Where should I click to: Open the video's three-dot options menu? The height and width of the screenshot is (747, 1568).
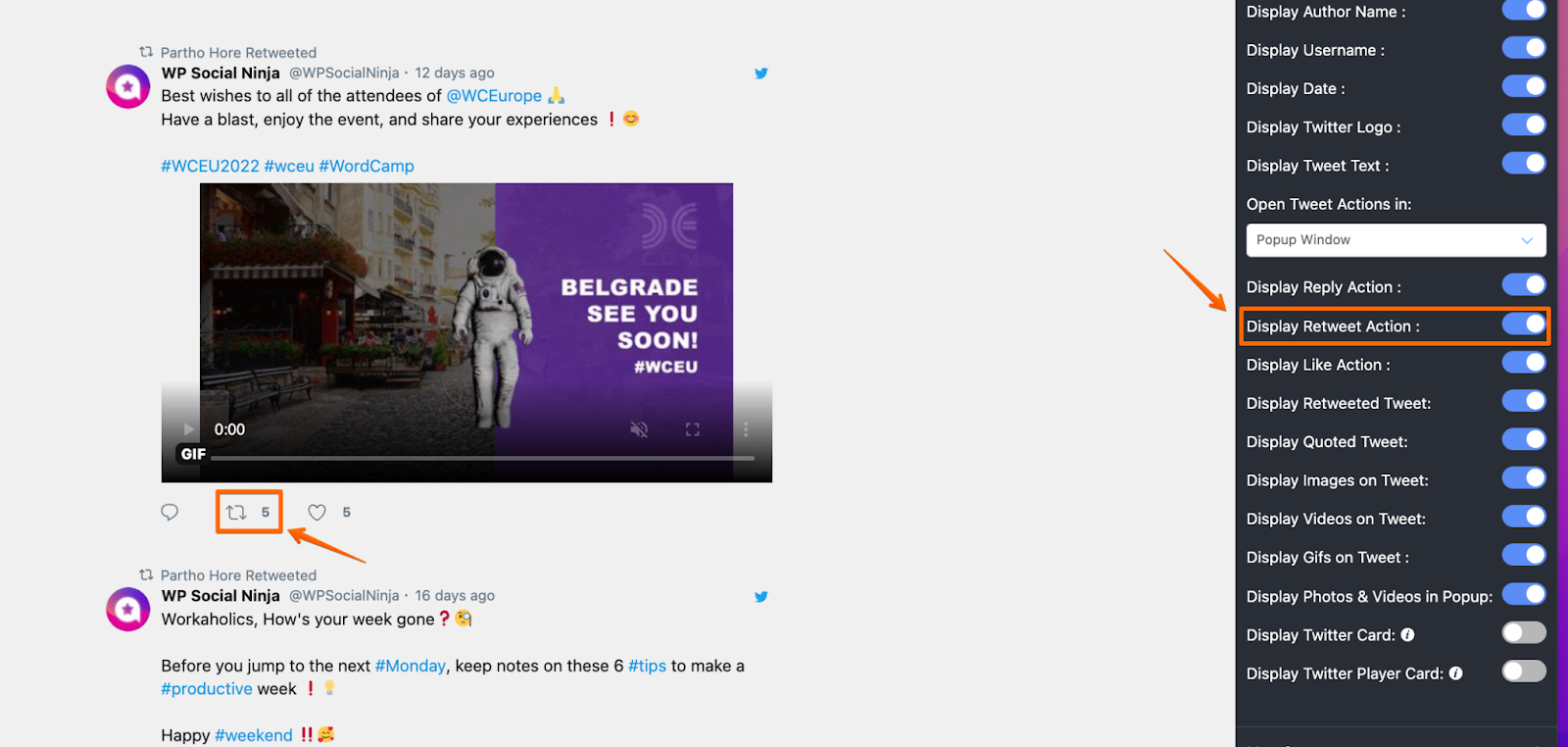click(745, 429)
